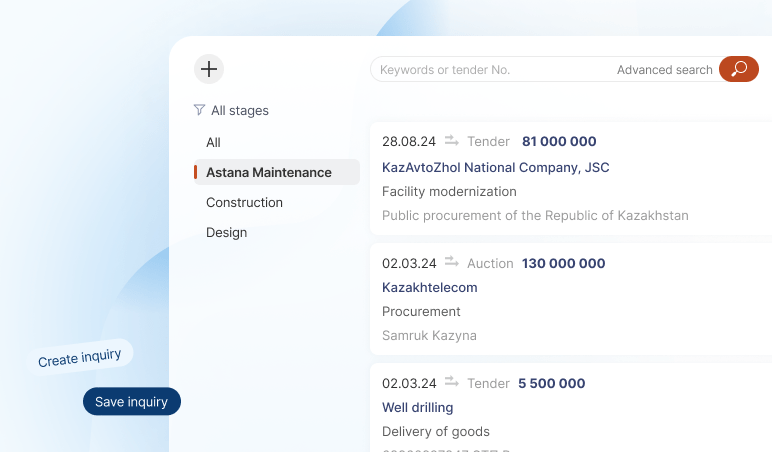
Task: Click the plus add button
Action: pyautogui.click(x=208, y=69)
